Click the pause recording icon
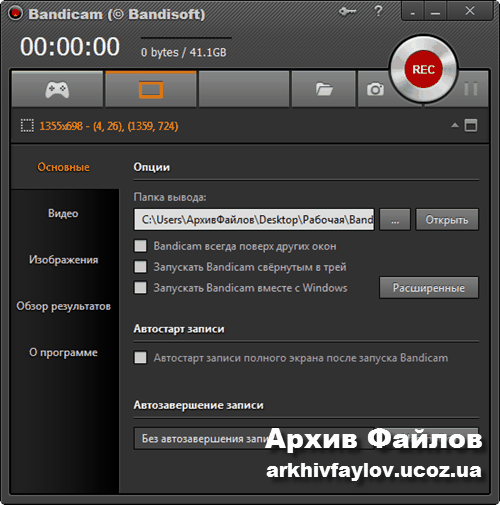The image size is (500, 505). [x=471, y=89]
